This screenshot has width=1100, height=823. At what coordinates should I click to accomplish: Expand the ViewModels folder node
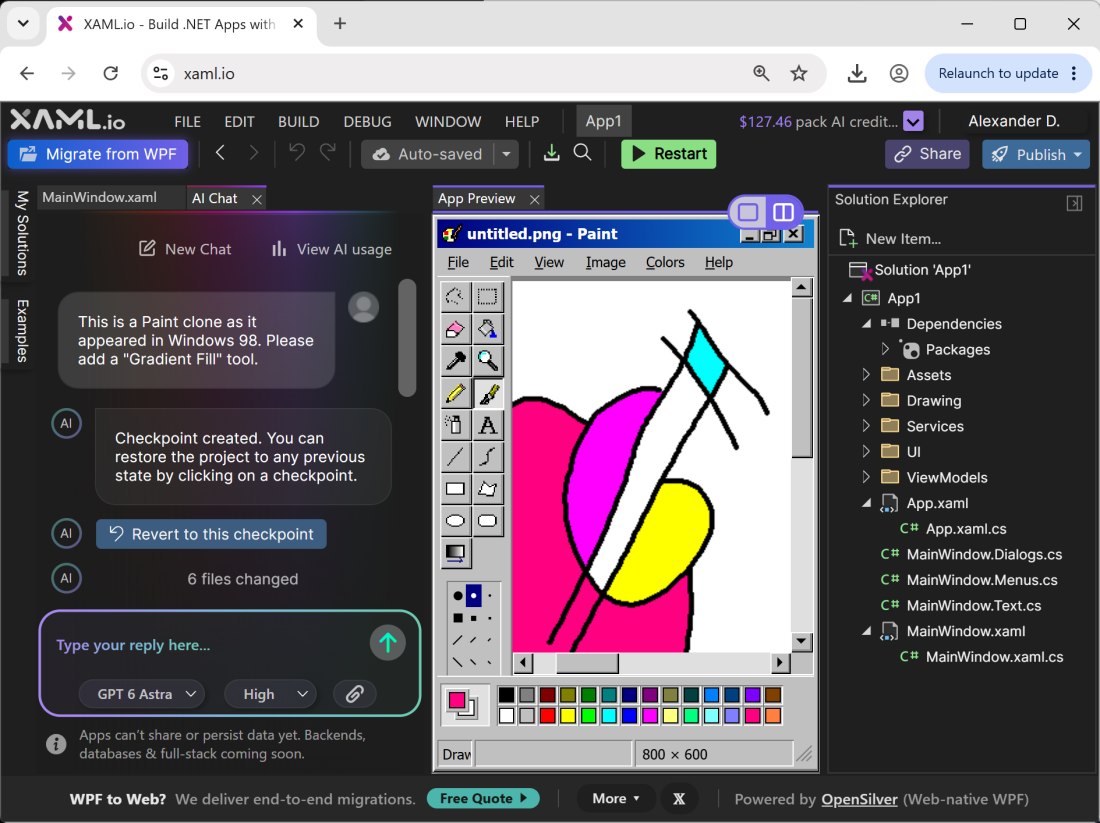pos(866,477)
